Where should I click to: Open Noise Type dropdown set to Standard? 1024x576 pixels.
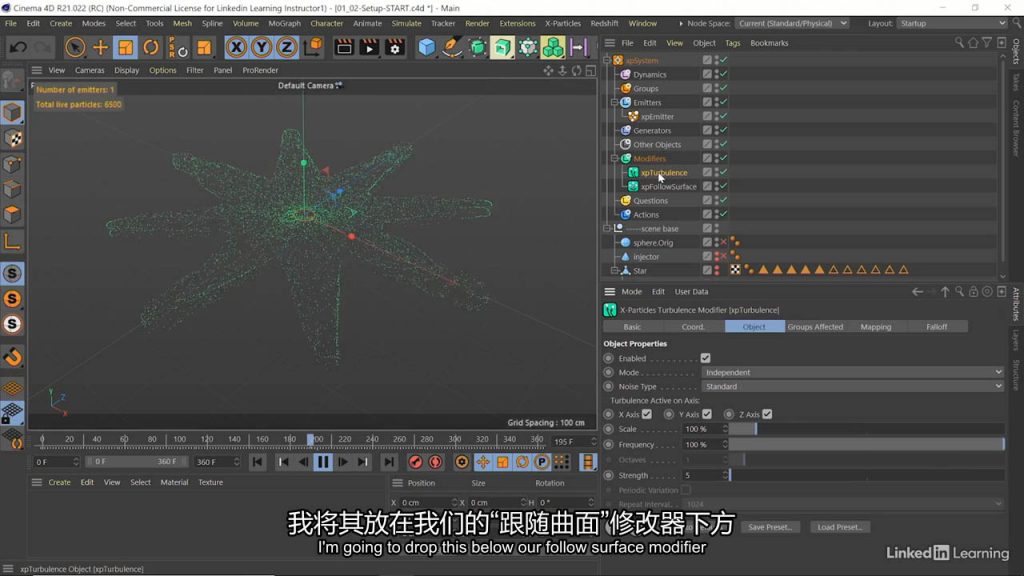click(852, 387)
